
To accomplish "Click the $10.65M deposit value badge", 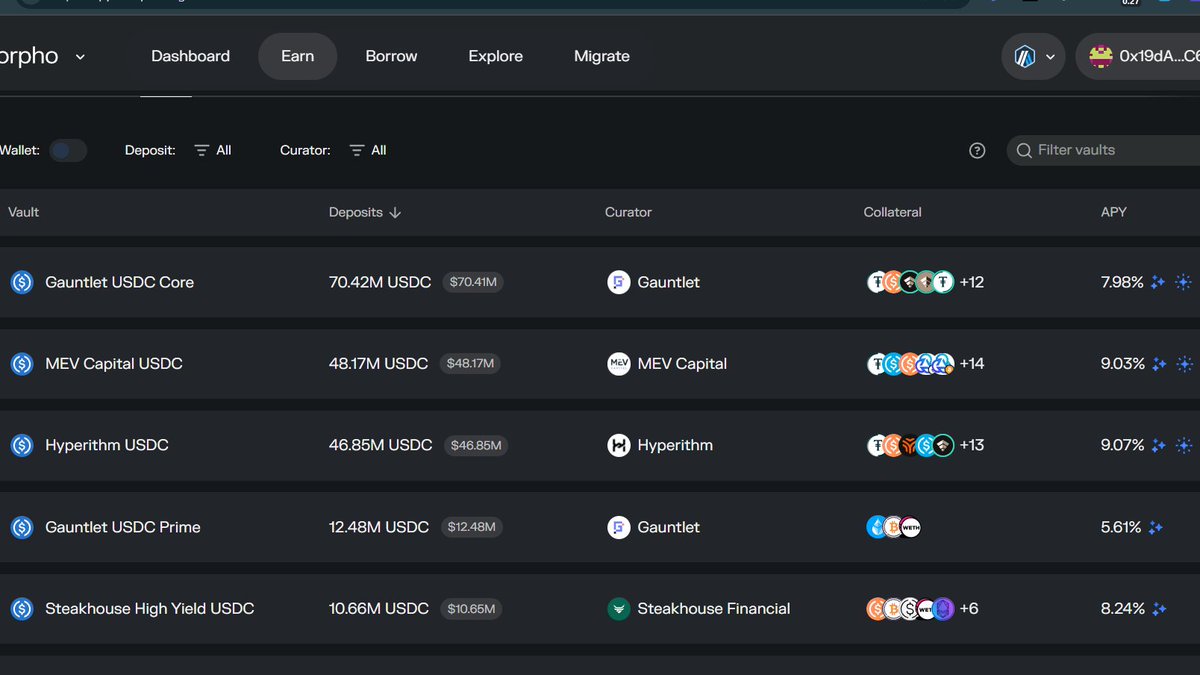I will [473, 608].
